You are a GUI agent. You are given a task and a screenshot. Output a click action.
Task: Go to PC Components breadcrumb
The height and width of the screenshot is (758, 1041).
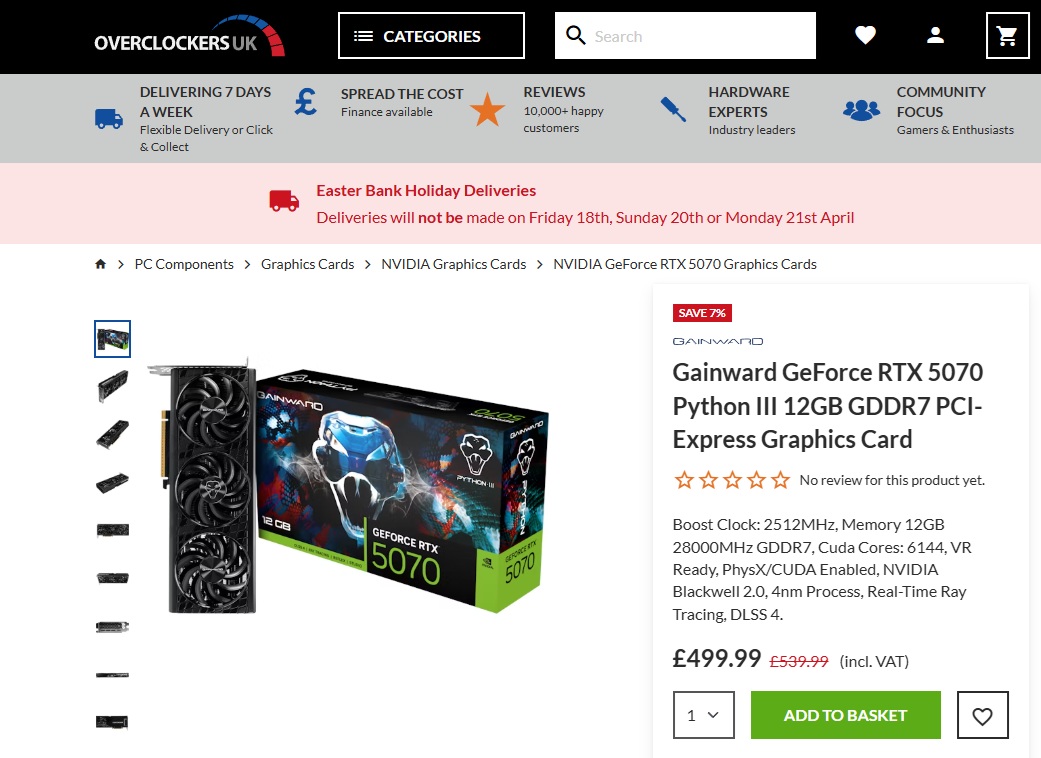point(184,264)
